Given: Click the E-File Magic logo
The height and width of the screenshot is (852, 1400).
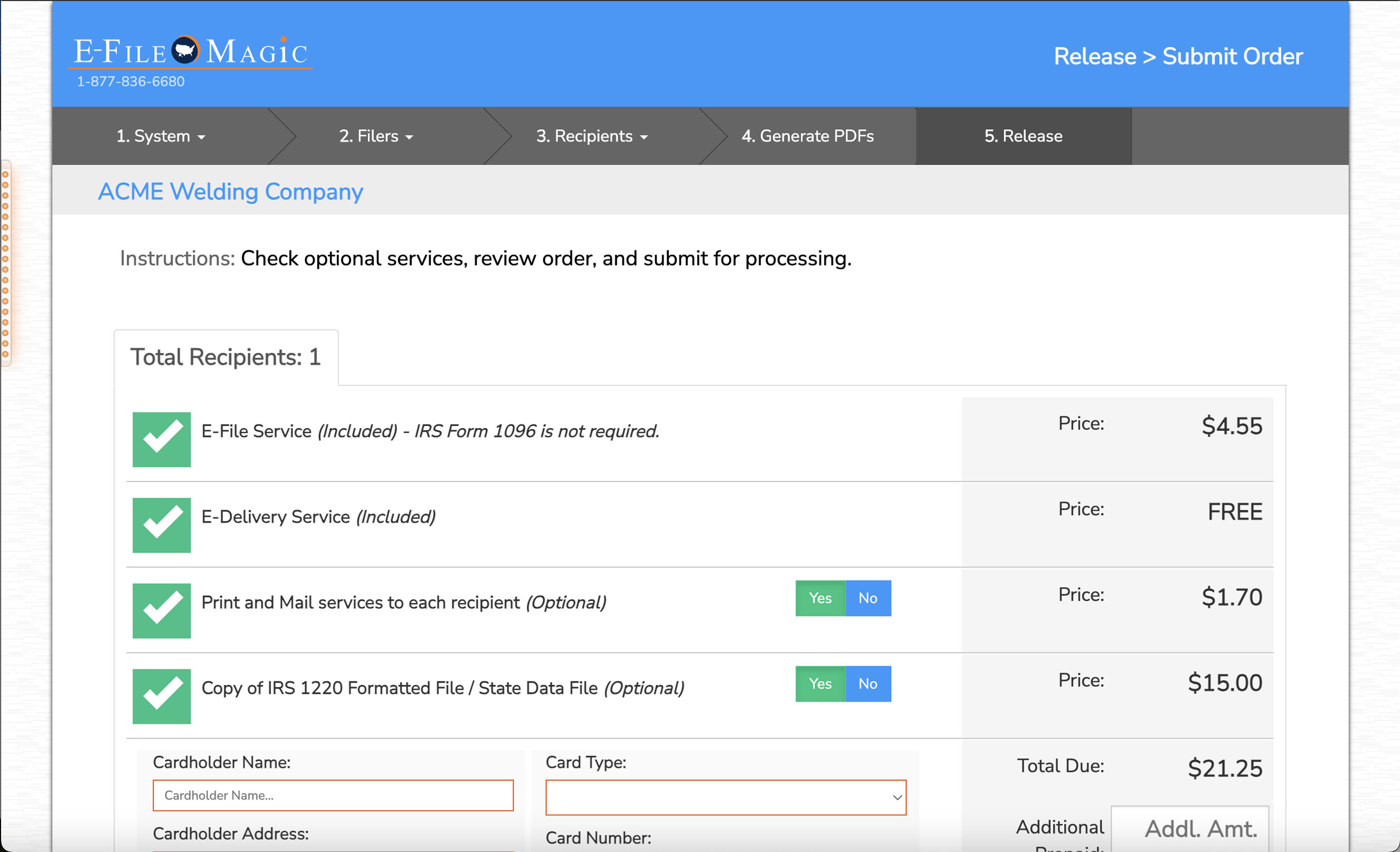Looking at the screenshot, I should coord(191,52).
